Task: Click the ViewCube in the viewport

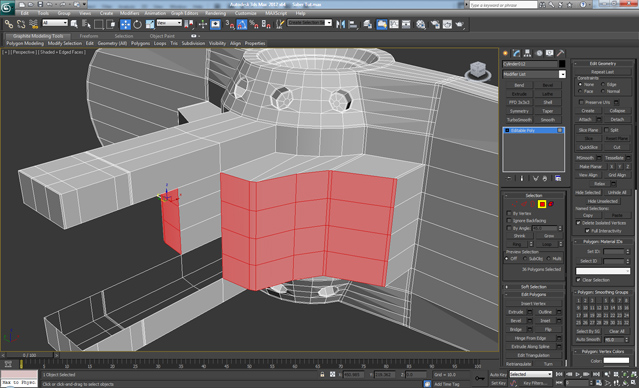Action: (478, 70)
